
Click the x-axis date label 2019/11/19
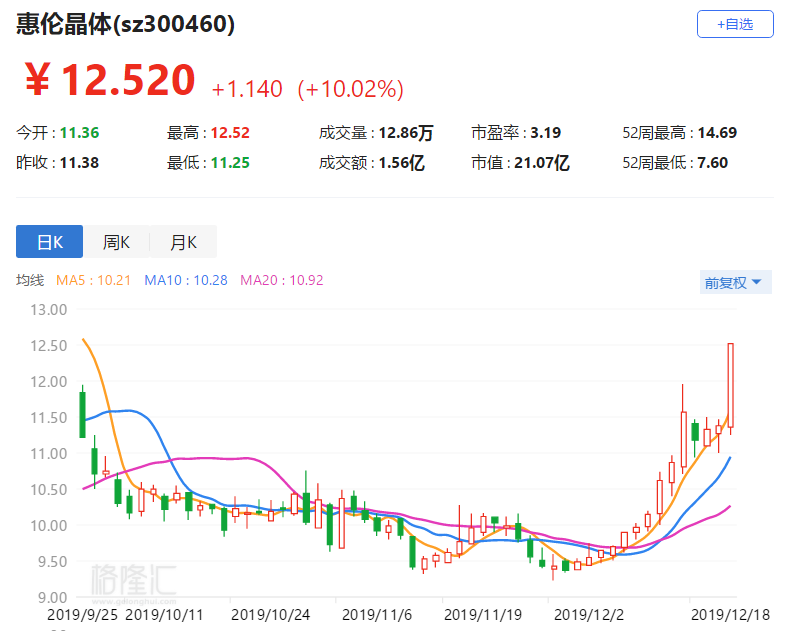(x=483, y=615)
